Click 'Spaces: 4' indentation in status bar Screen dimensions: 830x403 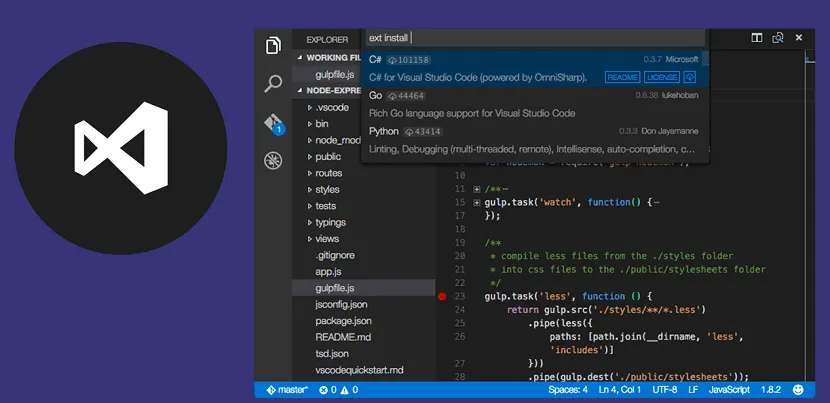(x=568, y=390)
